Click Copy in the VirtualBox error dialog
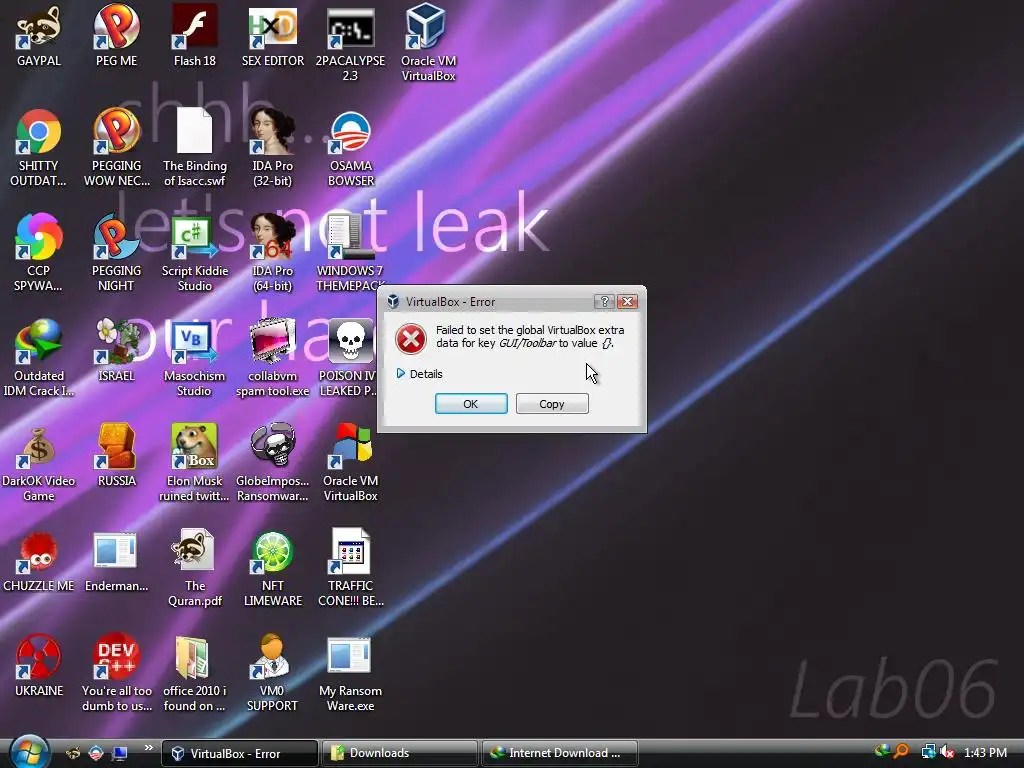The height and width of the screenshot is (768, 1024). tap(552, 404)
